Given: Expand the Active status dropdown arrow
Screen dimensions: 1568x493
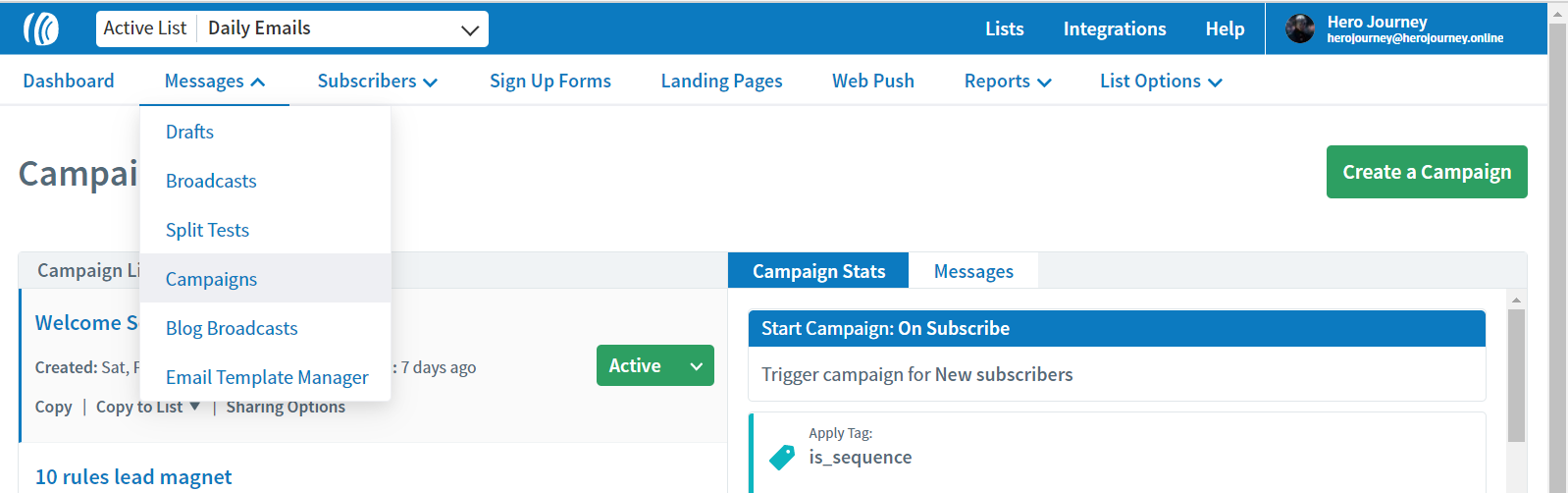Looking at the screenshot, I should point(697,366).
